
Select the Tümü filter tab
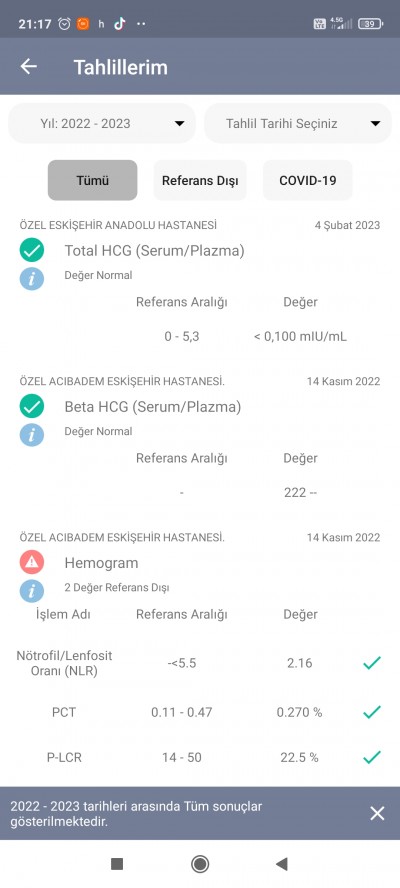92,181
